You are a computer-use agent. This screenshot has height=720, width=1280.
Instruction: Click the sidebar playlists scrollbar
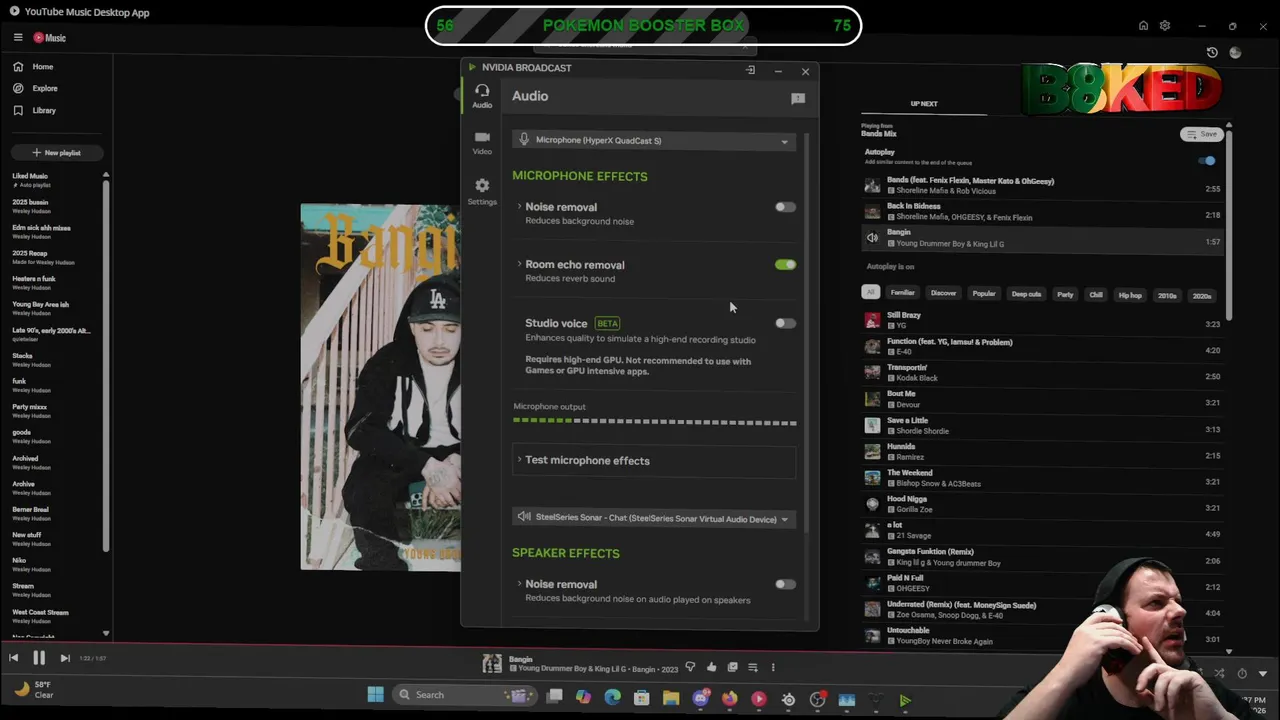click(106, 365)
